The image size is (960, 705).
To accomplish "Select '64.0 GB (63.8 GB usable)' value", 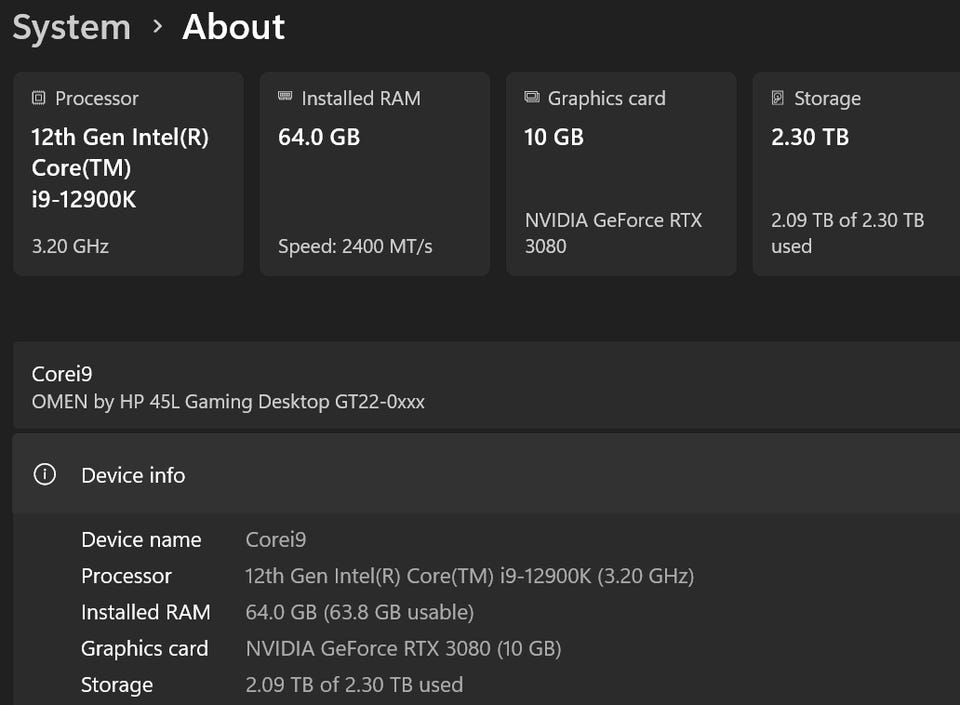I will tap(359, 612).
